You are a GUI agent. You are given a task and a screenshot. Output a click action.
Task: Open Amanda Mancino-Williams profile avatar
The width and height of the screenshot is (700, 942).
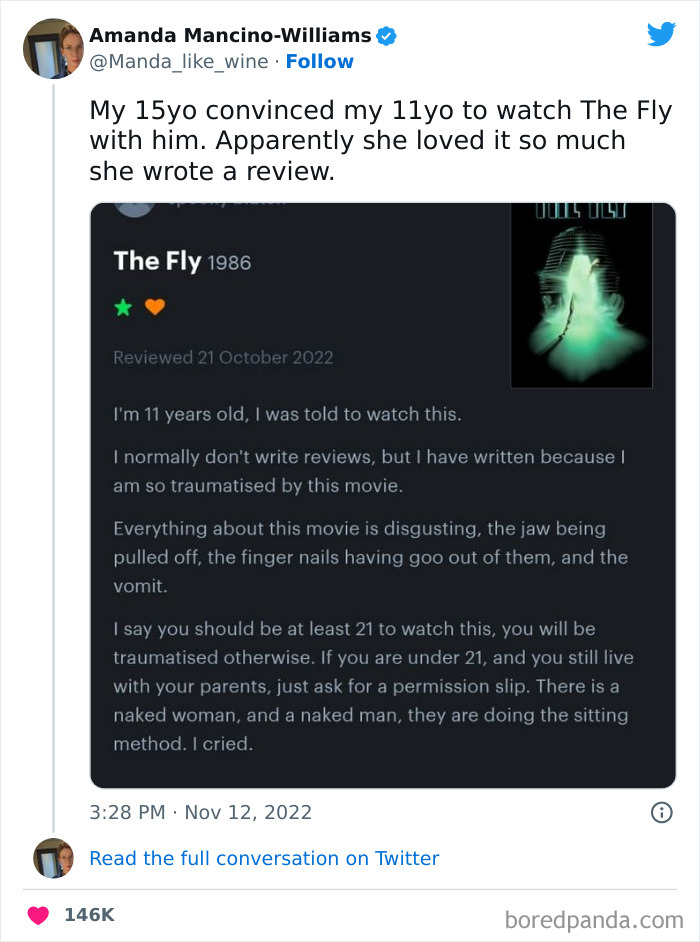tap(53, 49)
